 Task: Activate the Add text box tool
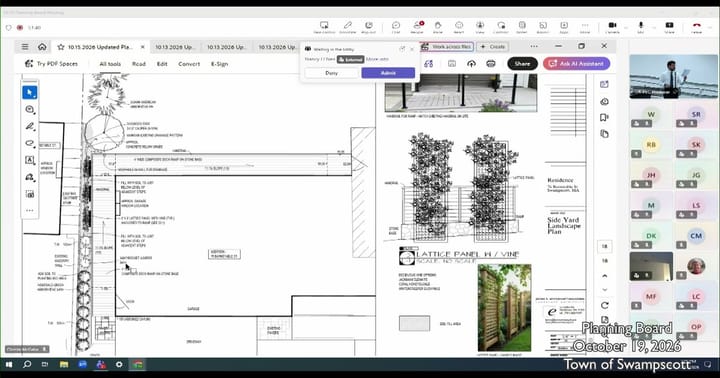pos(30,160)
